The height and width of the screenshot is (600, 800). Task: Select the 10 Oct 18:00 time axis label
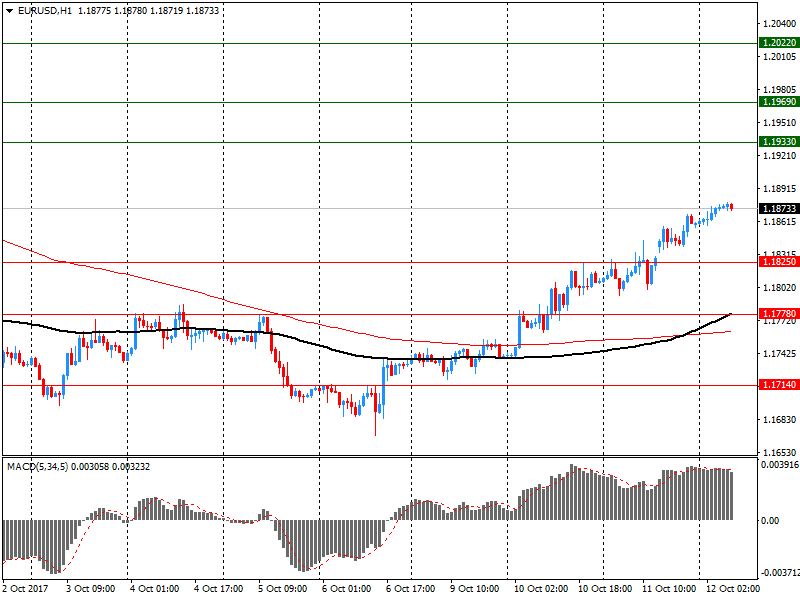click(x=605, y=589)
